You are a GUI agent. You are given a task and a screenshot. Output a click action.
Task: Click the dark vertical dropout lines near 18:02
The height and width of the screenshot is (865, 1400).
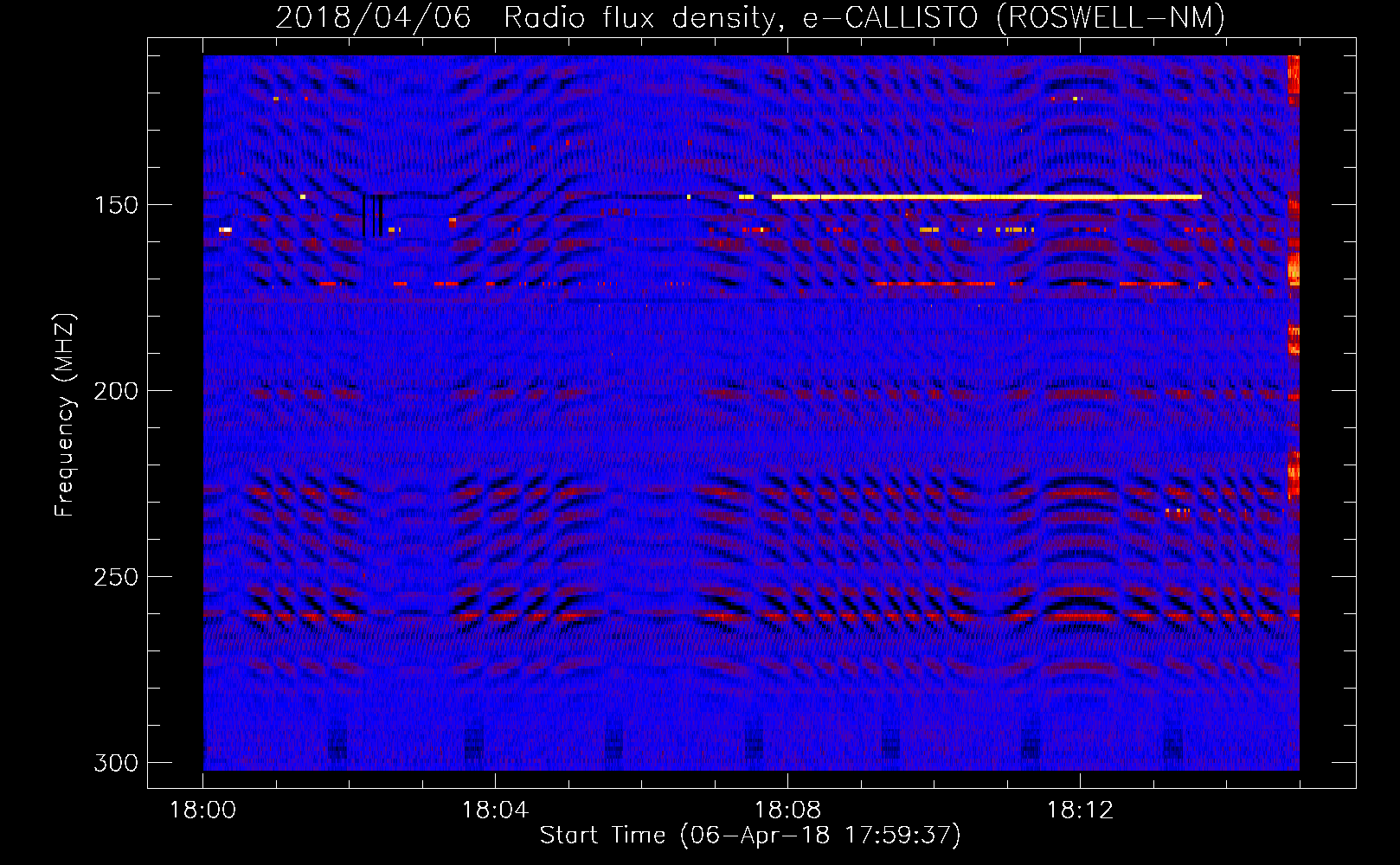(x=373, y=215)
